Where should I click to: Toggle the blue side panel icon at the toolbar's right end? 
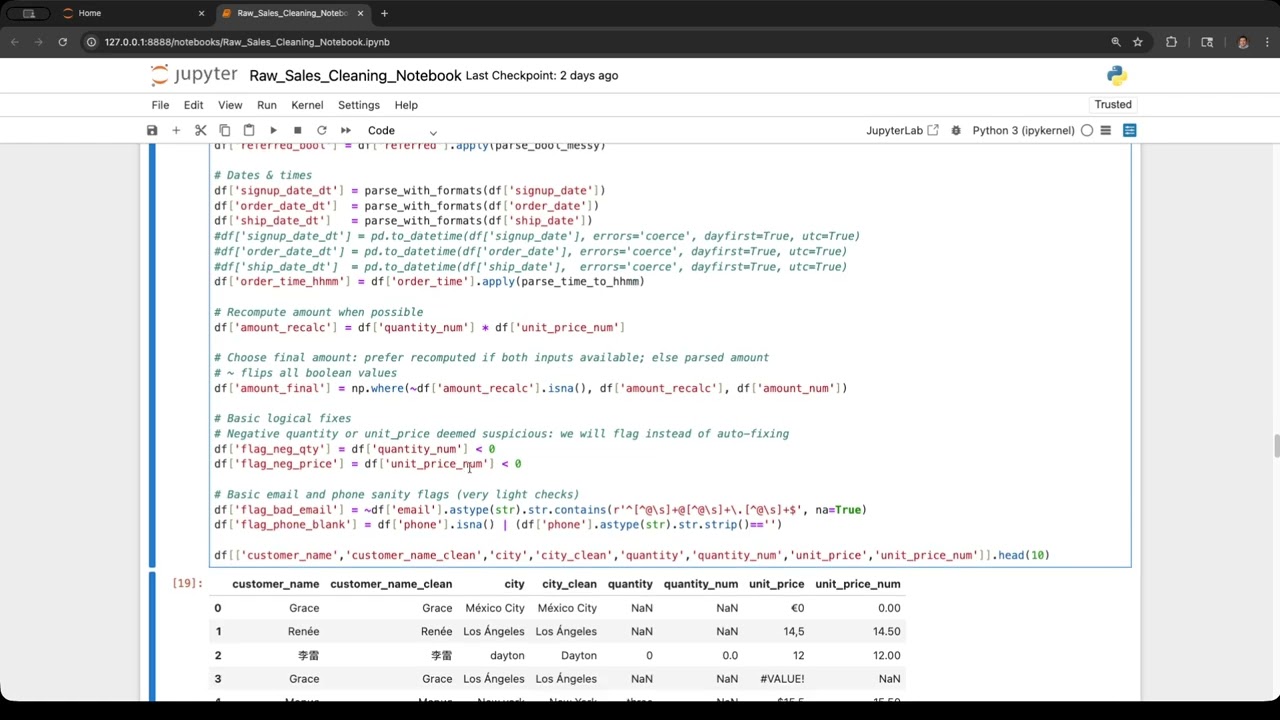[x=1129, y=130]
